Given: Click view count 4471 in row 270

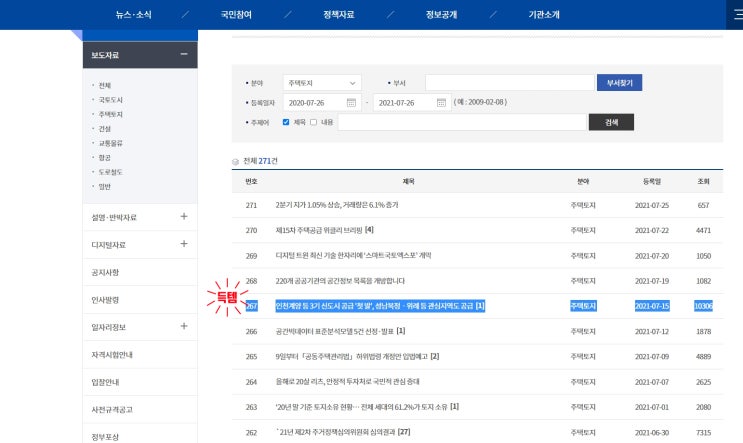Looking at the screenshot, I should [703, 230].
